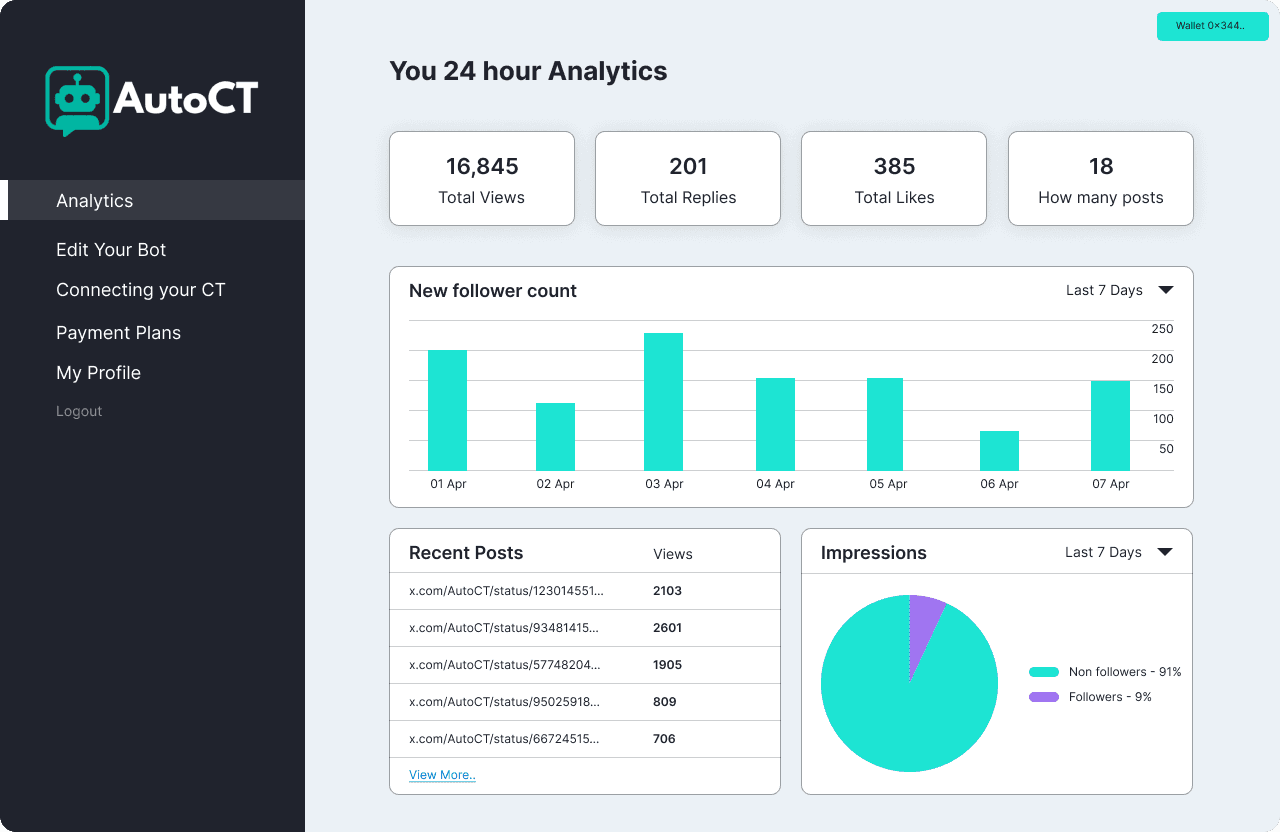Open Connecting your CT page

coord(141,290)
